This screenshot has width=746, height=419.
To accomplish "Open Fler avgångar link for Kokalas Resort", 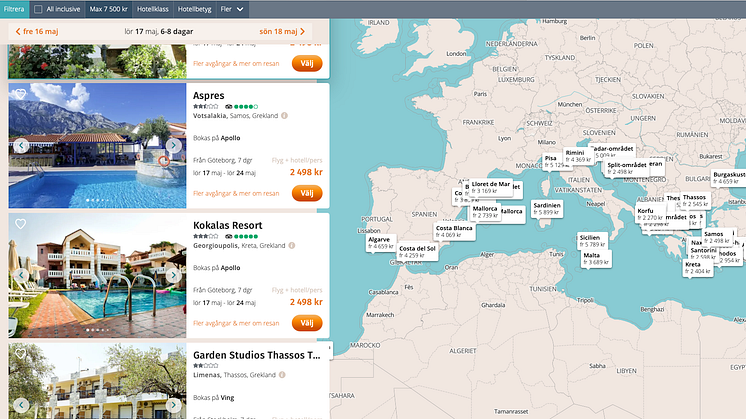I will pos(236,323).
